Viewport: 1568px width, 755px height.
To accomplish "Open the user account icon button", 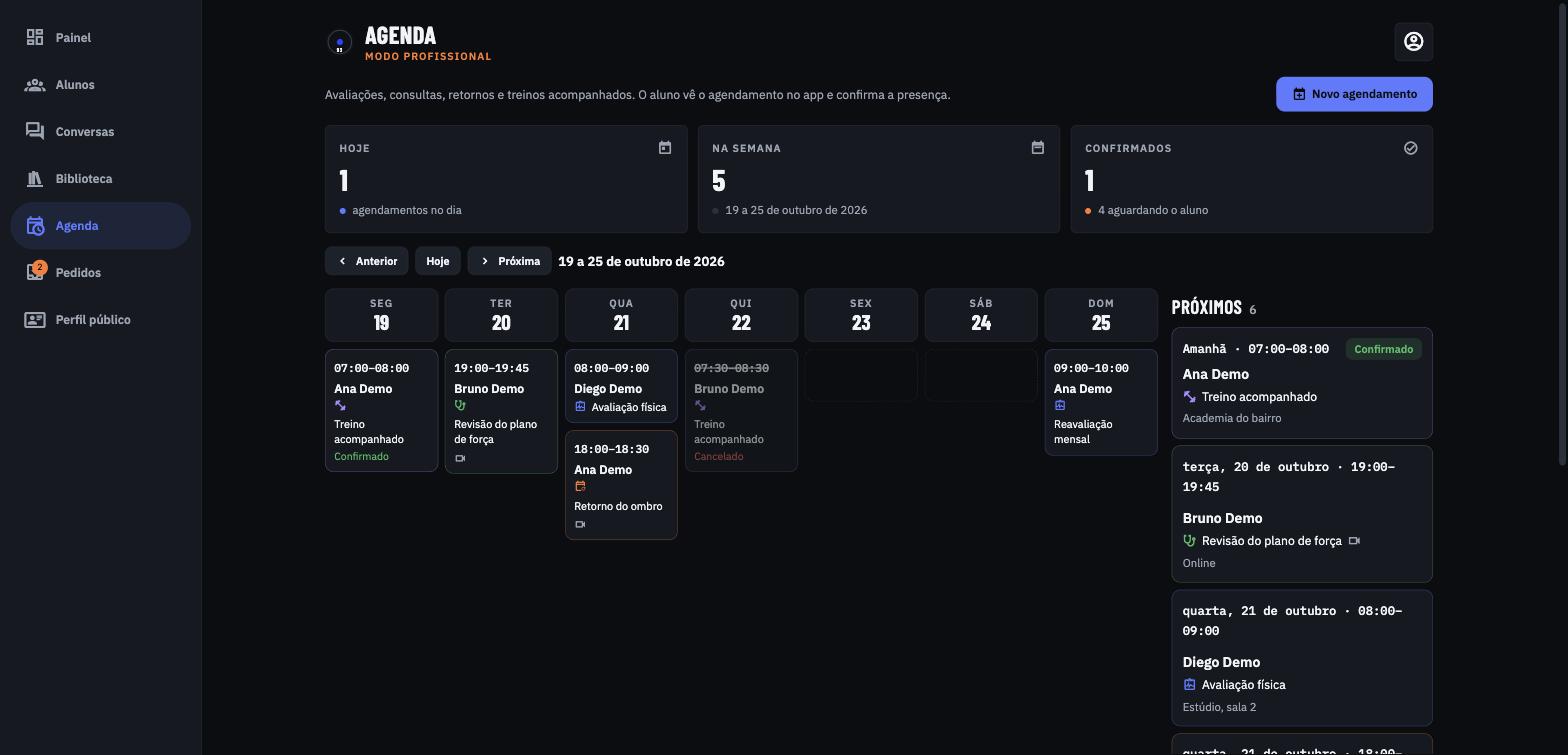I will pyautogui.click(x=1414, y=41).
